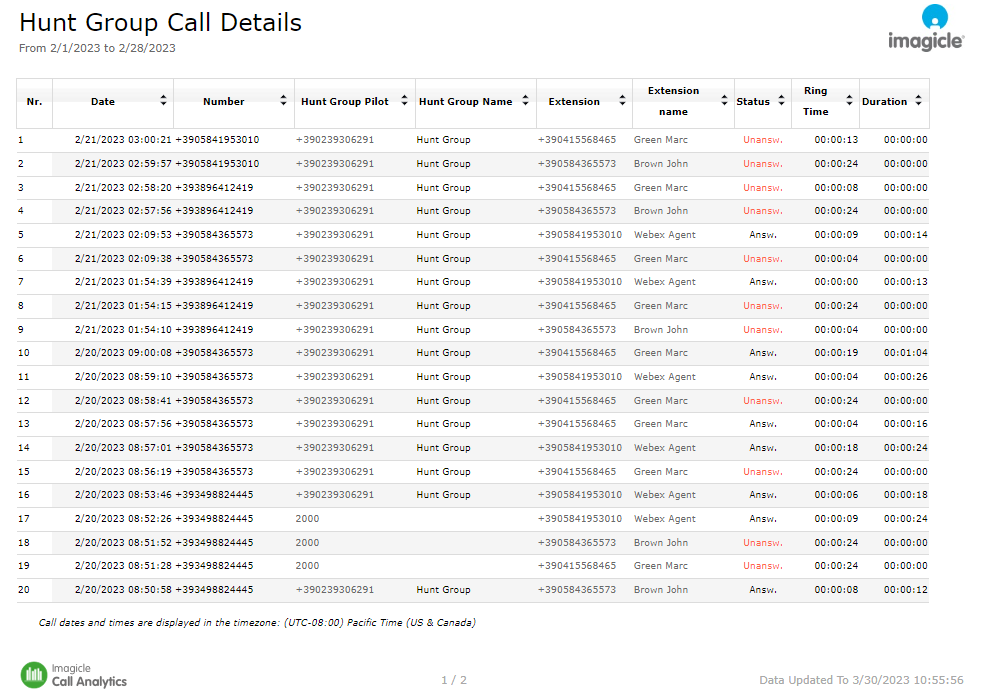The width and height of the screenshot is (987, 698).
Task: Click the Data Updated To timestamp
Action: [x=861, y=680]
